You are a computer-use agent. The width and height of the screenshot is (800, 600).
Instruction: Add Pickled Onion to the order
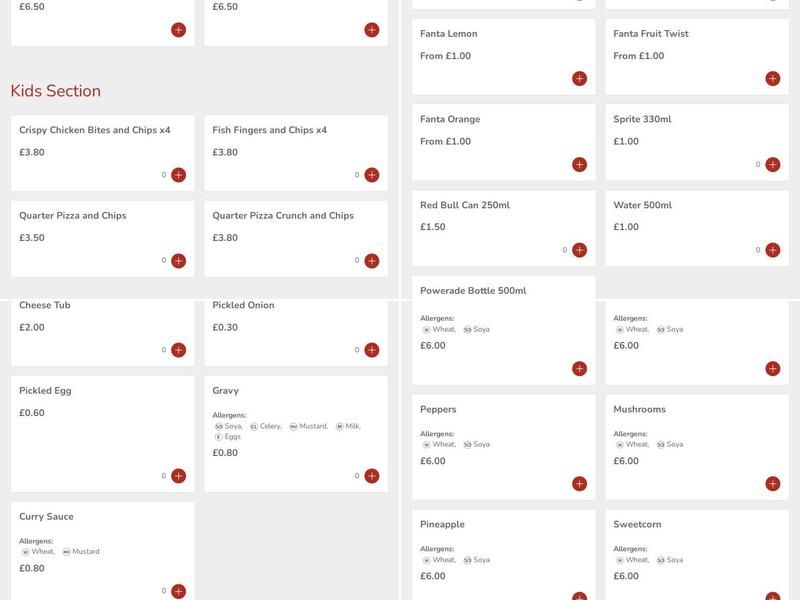coord(371,350)
